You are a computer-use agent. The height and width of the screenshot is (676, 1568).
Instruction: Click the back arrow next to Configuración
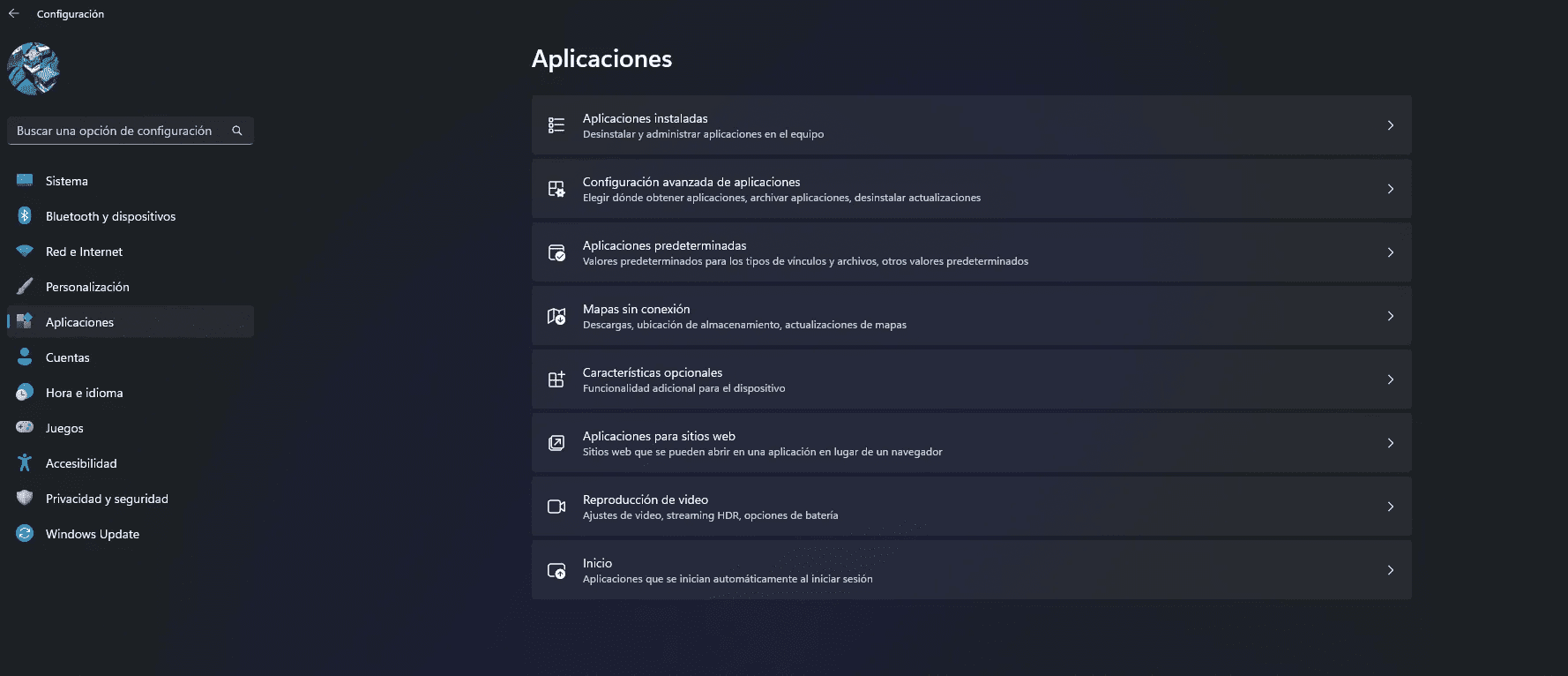13,13
